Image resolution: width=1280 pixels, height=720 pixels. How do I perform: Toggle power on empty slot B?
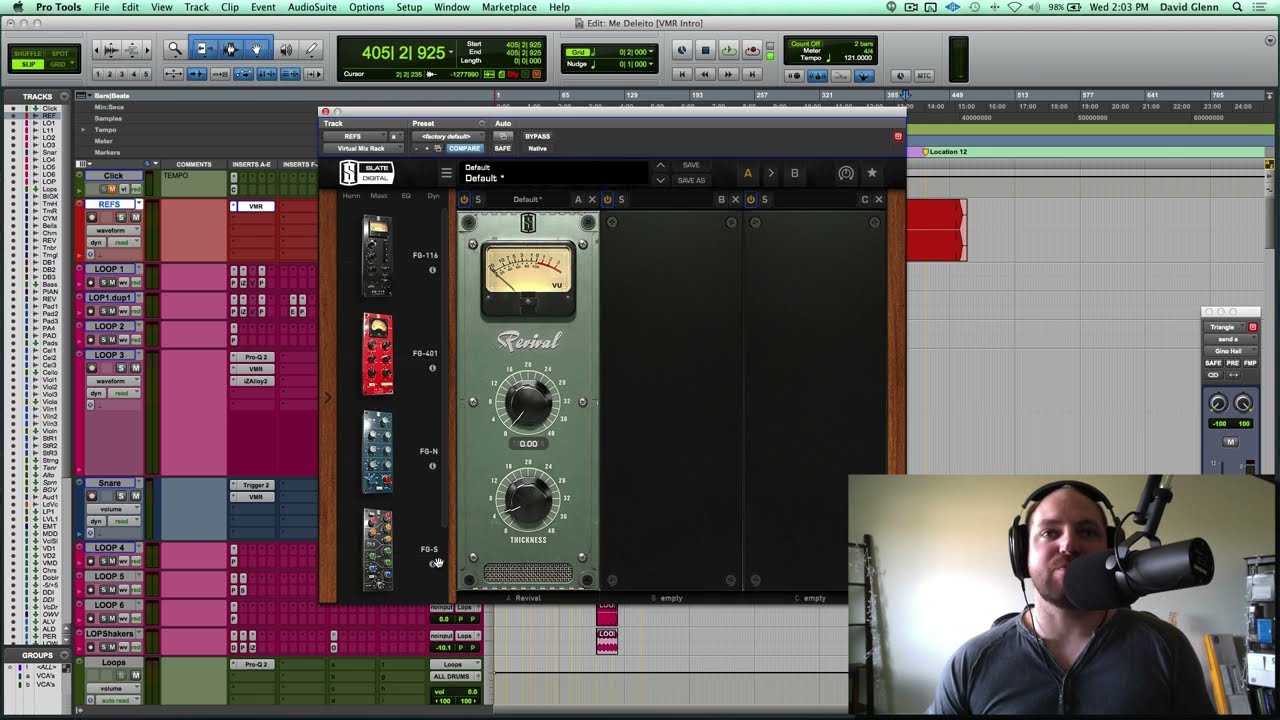pos(607,199)
